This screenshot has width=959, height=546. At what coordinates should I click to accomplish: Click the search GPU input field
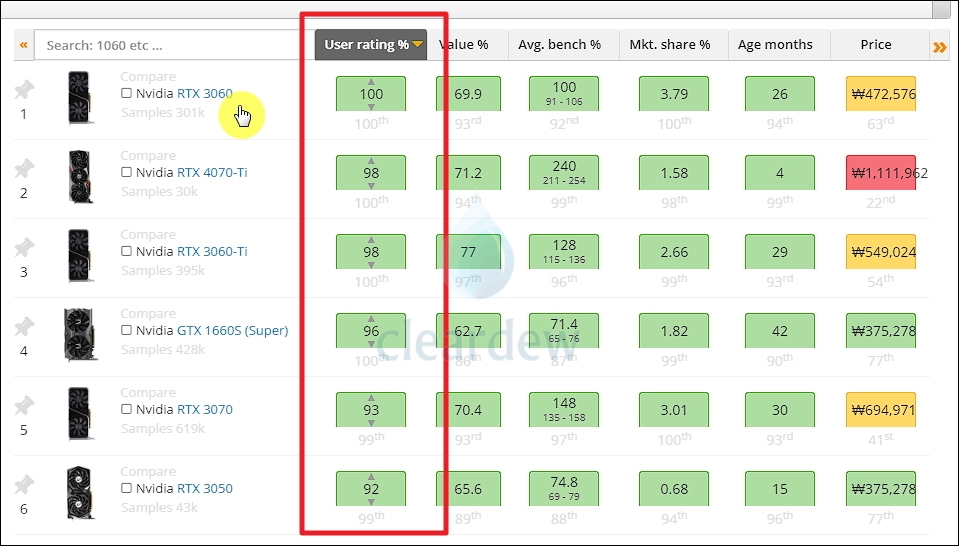[x=174, y=45]
